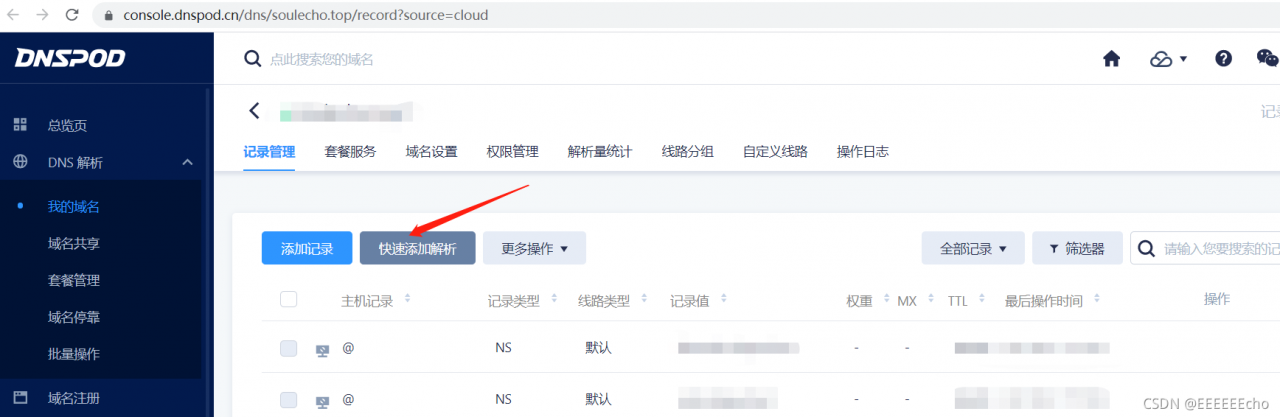
Task: Switch to the 解析量统计 tab
Action: [x=600, y=152]
